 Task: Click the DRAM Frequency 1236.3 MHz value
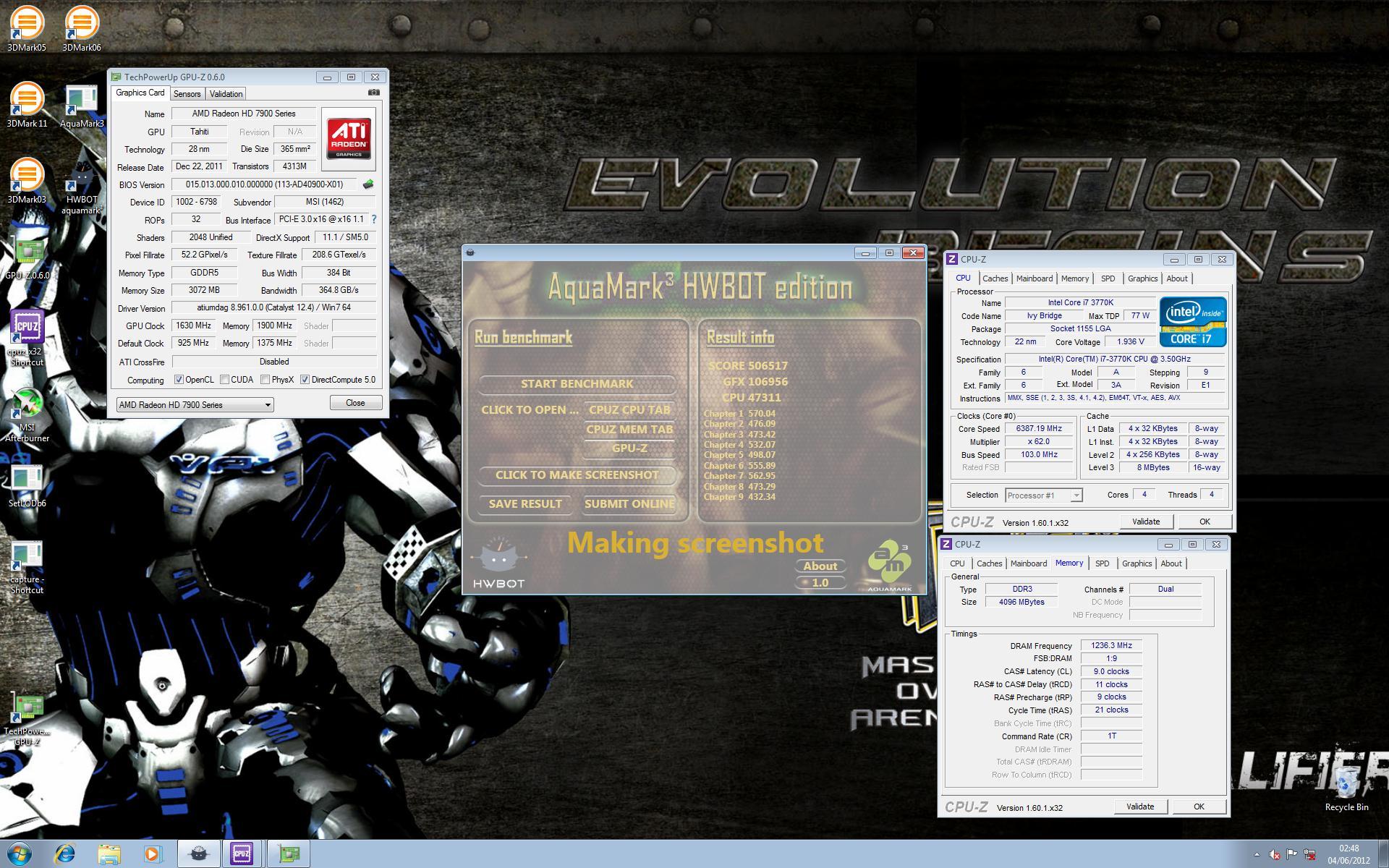click(x=1111, y=646)
